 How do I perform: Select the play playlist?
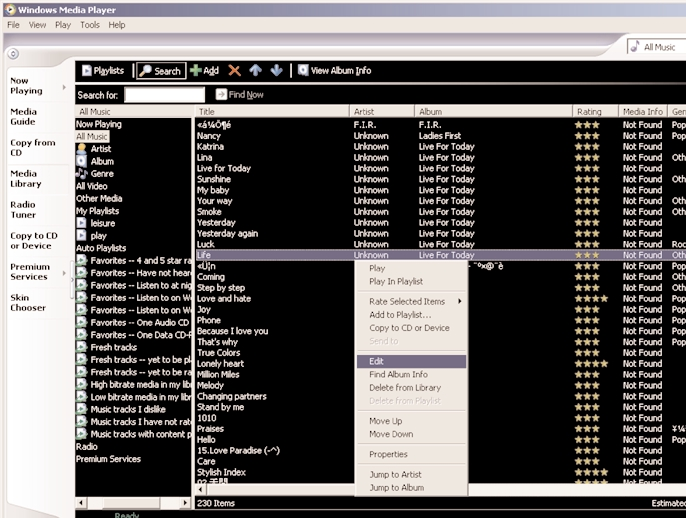click(98, 235)
